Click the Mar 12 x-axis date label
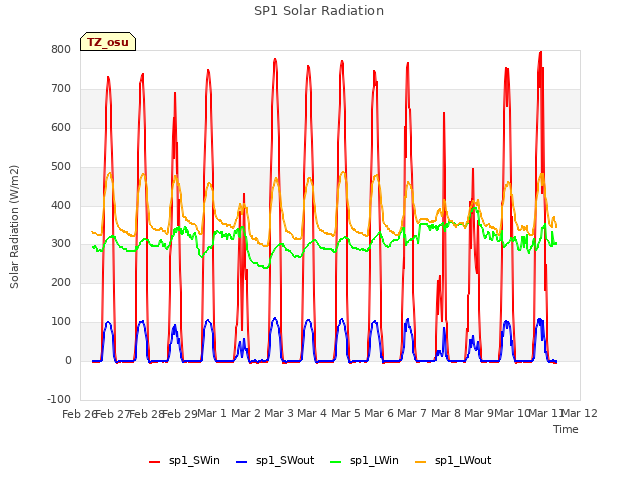This screenshot has width=640, height=480. click(x=580, y=413)
